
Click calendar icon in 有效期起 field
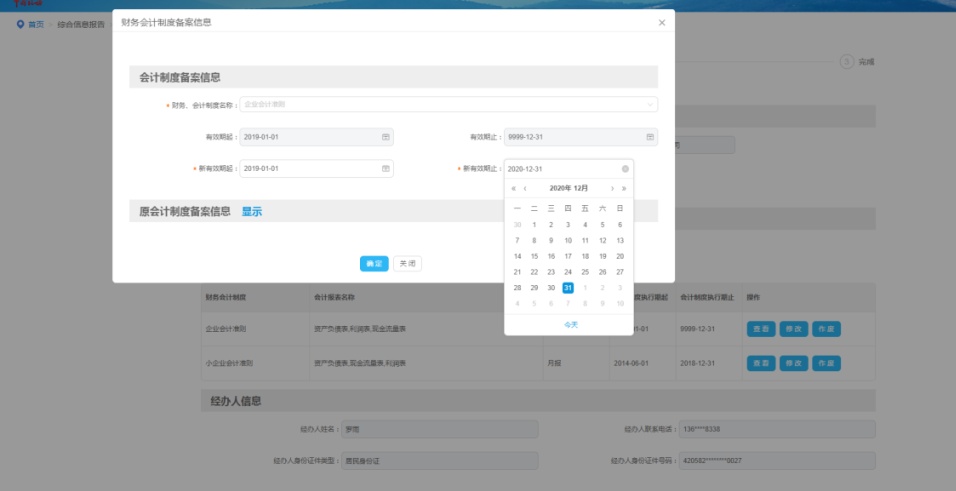pos(386,137)
